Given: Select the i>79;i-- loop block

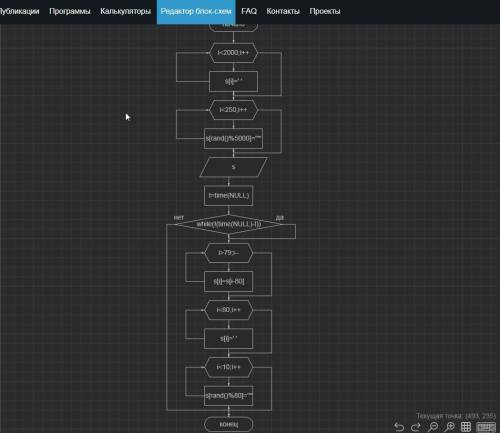Looking at the screenshot, I should click(x=229, y=253).
